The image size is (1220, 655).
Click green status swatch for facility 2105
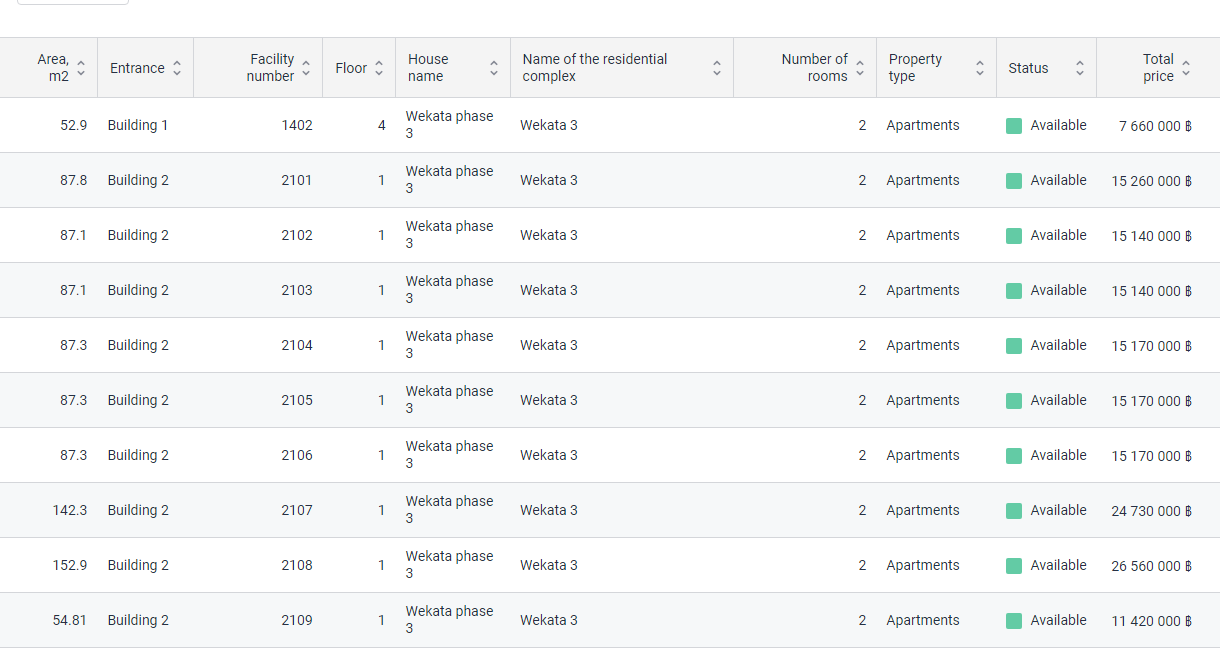point(1014,401)
